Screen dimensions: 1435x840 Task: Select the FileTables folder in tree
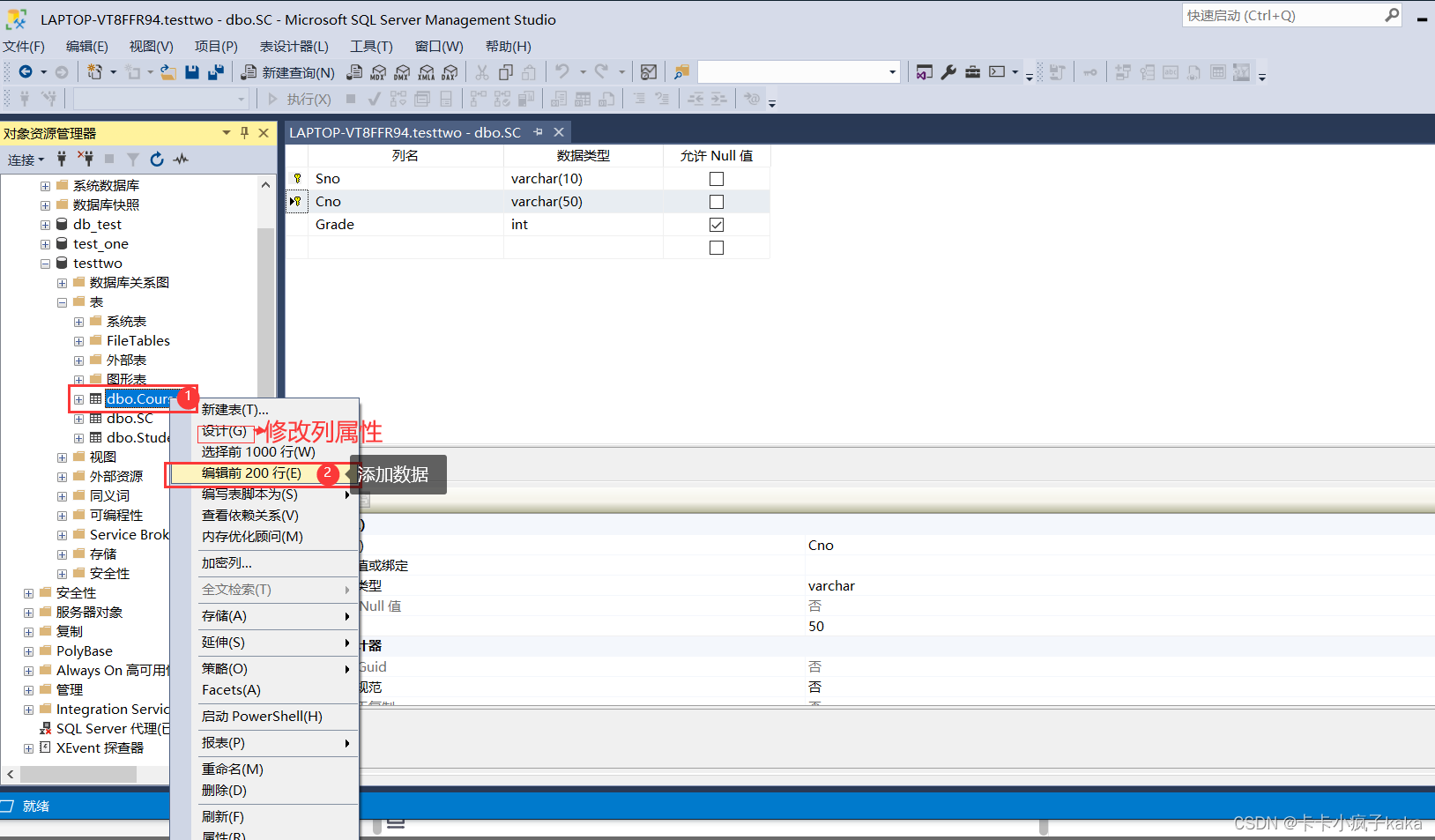click(138, 341)
